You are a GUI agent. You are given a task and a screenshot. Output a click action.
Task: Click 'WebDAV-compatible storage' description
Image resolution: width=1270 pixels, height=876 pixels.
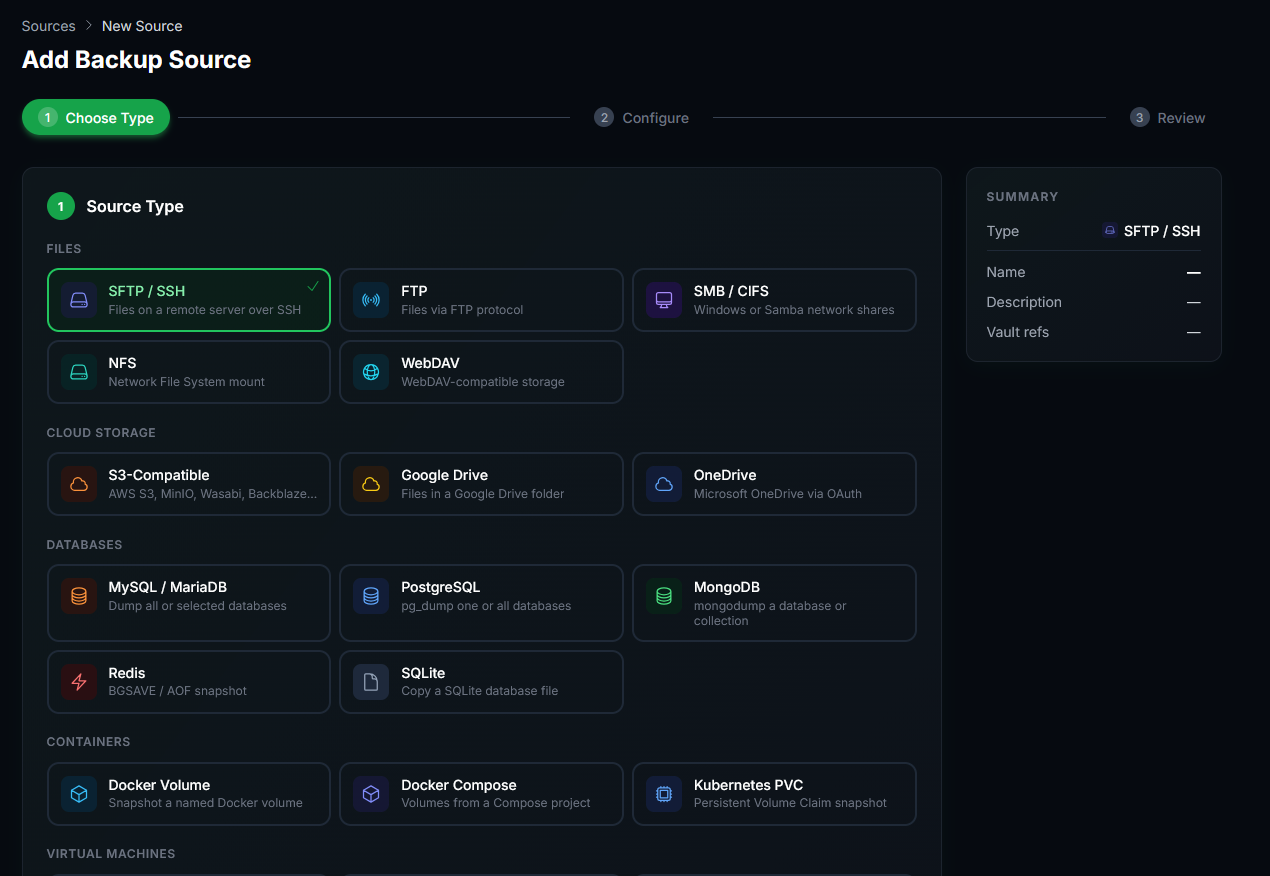[483, 382]
